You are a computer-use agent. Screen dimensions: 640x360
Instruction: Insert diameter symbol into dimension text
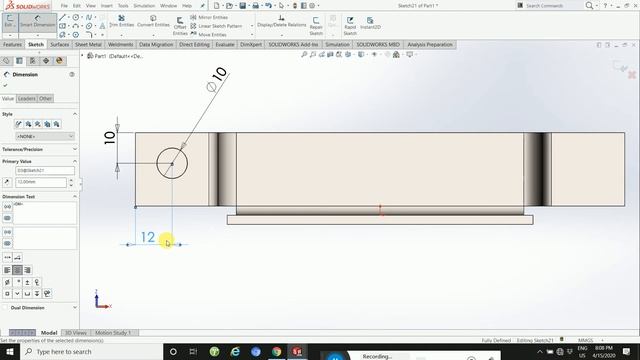click(x=7, y=282)
